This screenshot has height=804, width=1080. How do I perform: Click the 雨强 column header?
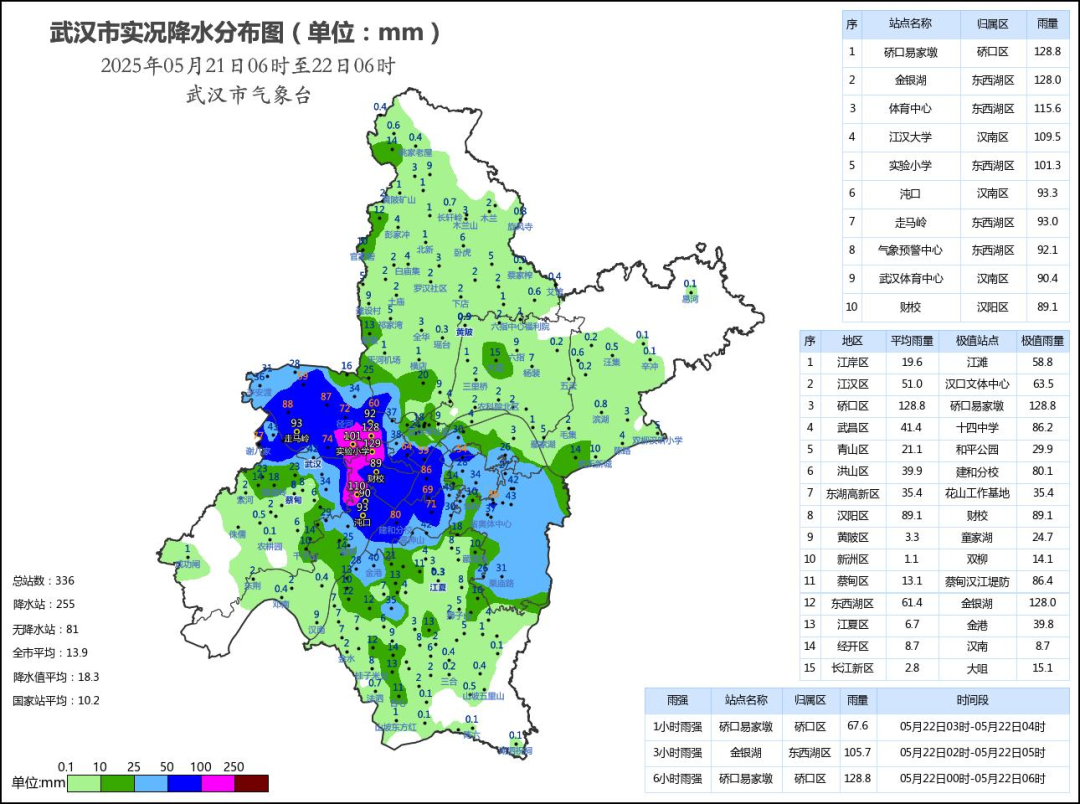[x=677, y=700]
